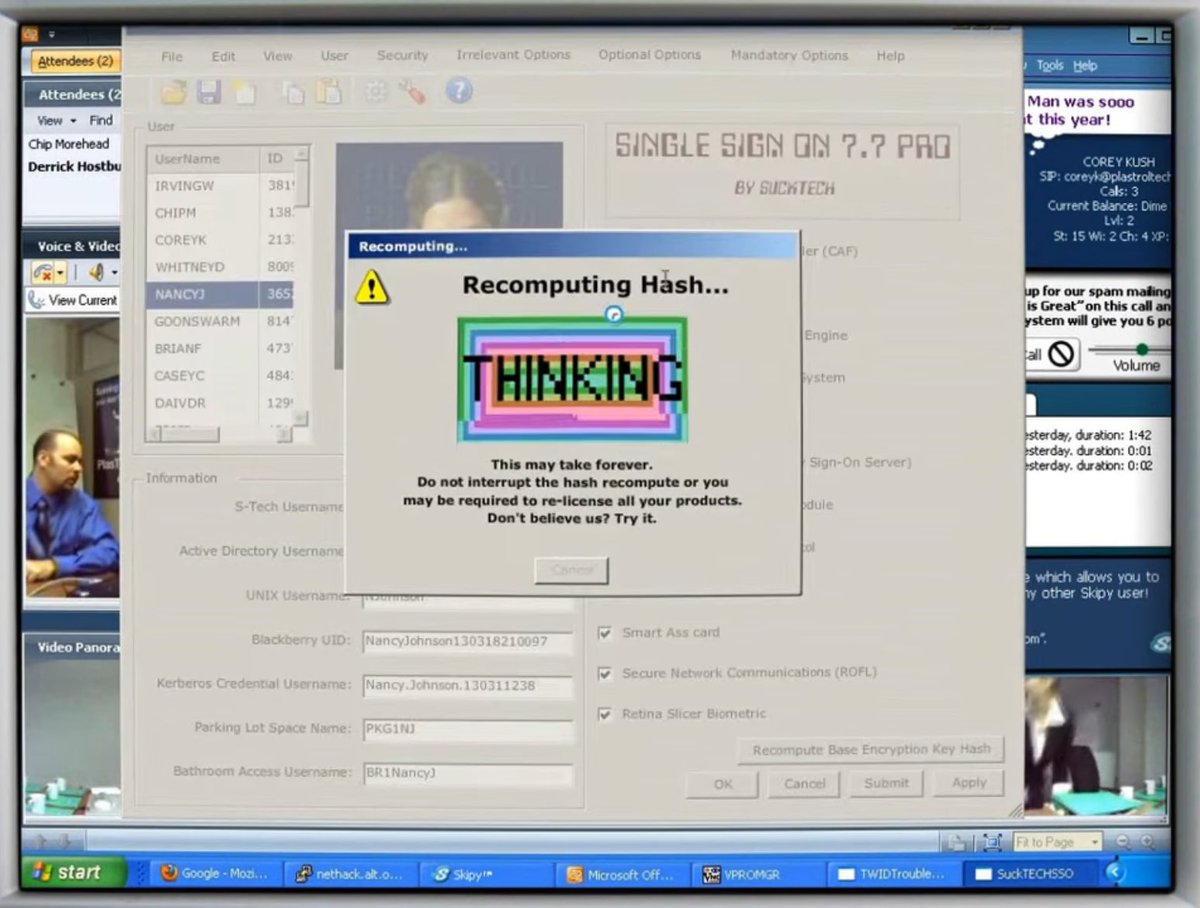Open the Edit menu
The width and height of the screenshot is (1200, 908).
click(223, 56)
